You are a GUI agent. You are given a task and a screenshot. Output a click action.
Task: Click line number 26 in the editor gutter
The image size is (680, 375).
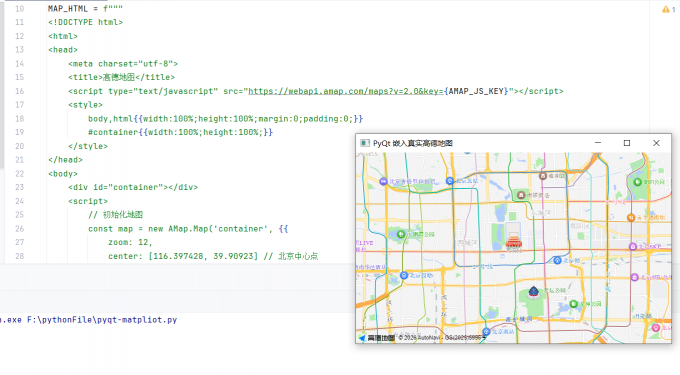[x=20, y=229]
